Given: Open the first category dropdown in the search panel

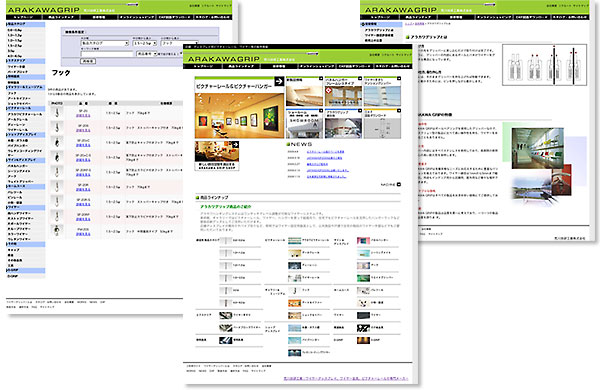Looking at the screenshot, I should point(104,43).
